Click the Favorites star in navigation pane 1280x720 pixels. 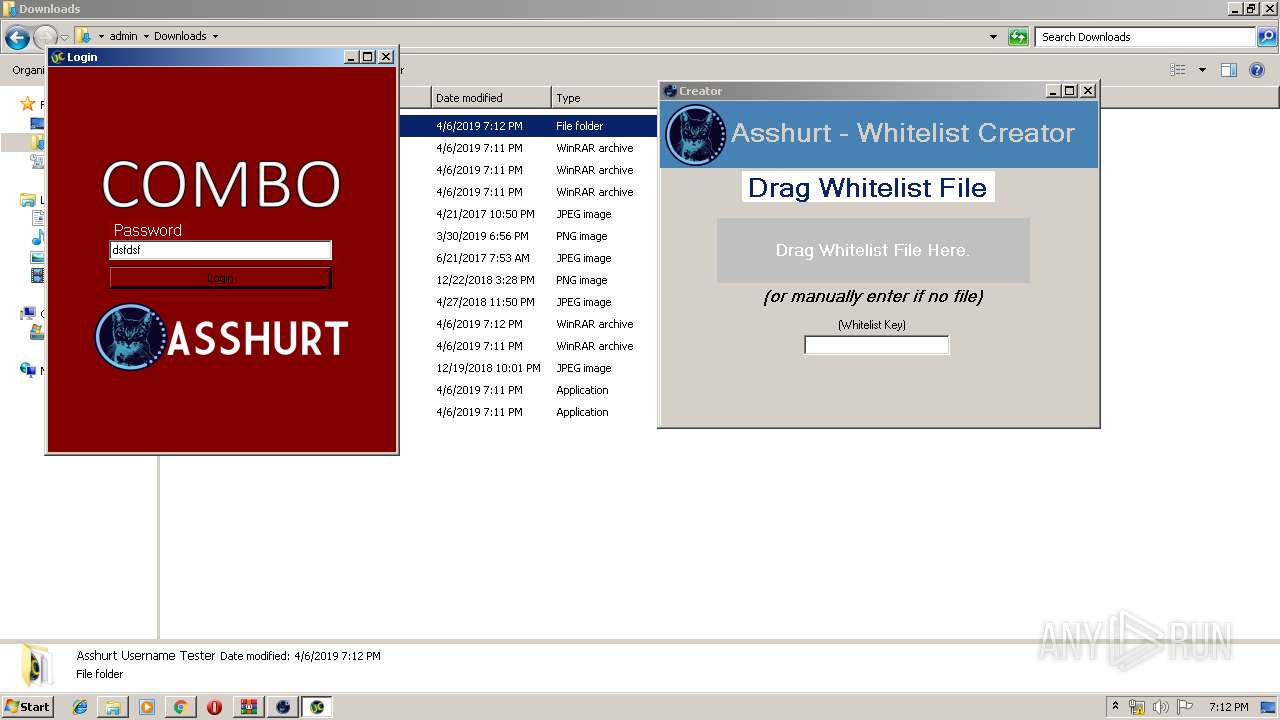coord(28,104)
